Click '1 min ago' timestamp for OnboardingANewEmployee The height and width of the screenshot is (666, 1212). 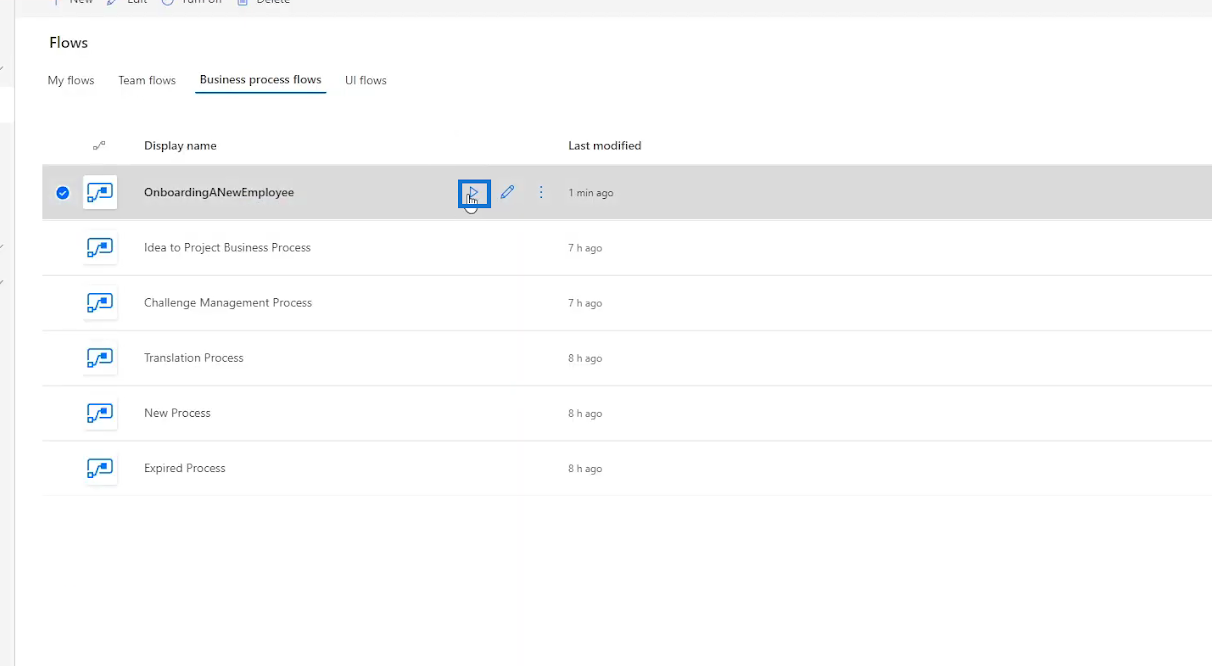[591, 193]
